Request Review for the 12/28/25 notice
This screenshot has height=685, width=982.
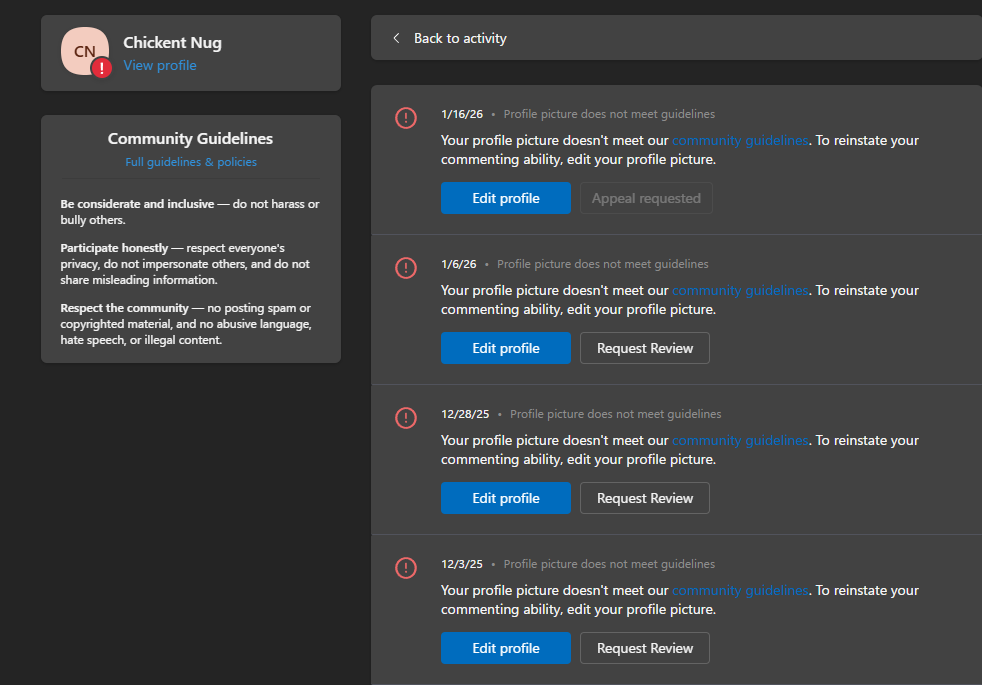pyautogui.click(x=645, y=498)
